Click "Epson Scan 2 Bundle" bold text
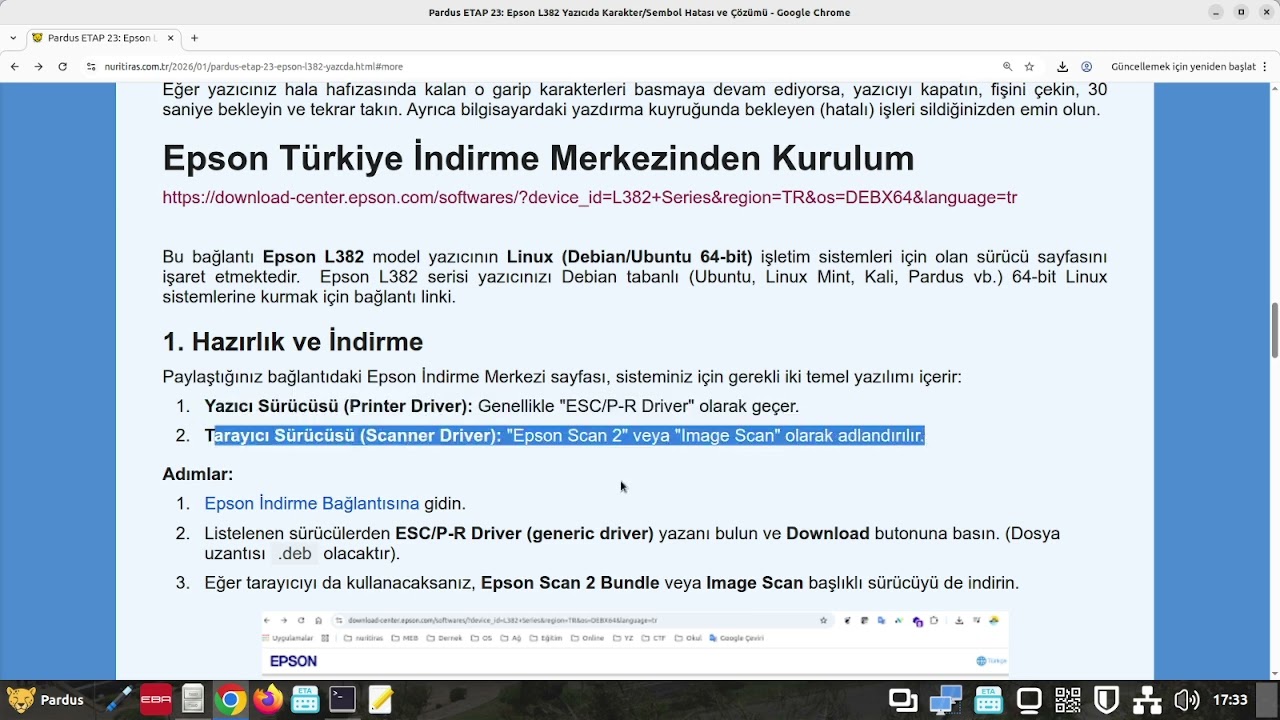The height and width of the screenshot is (720, 1280). click(x=570, y=582)
